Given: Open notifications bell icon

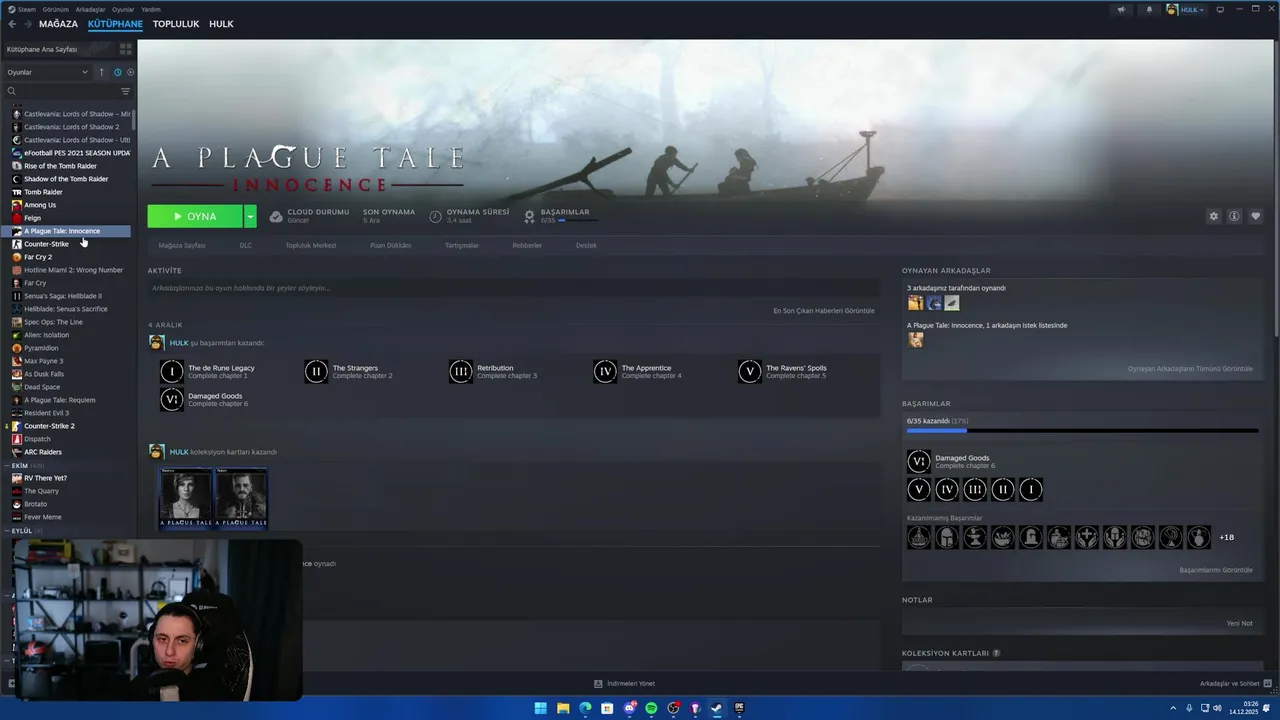Looking at the screenshot, I should click(1148, 9).
